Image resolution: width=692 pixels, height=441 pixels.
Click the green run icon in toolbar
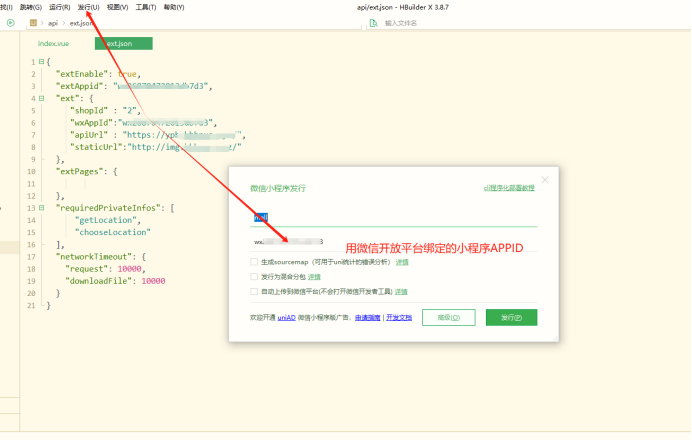coord(11,23)
